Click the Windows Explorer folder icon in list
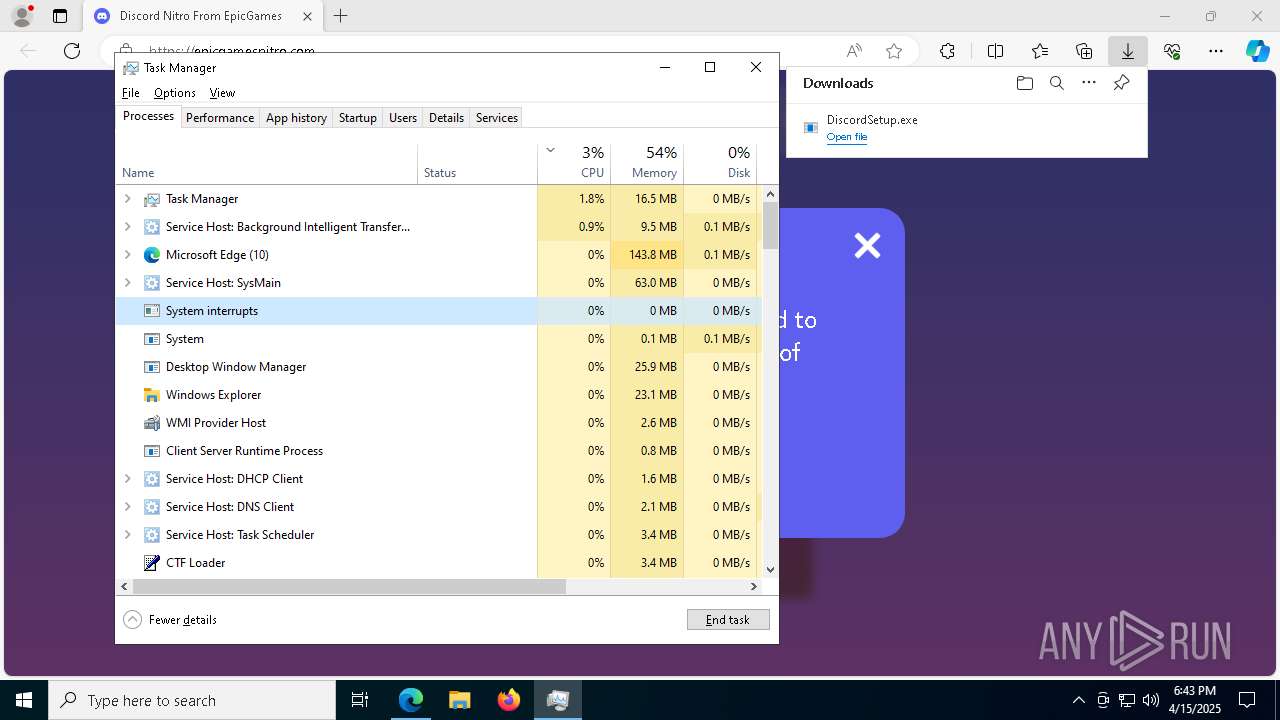This screenshot has height=720, width=1280. point(152,395)
